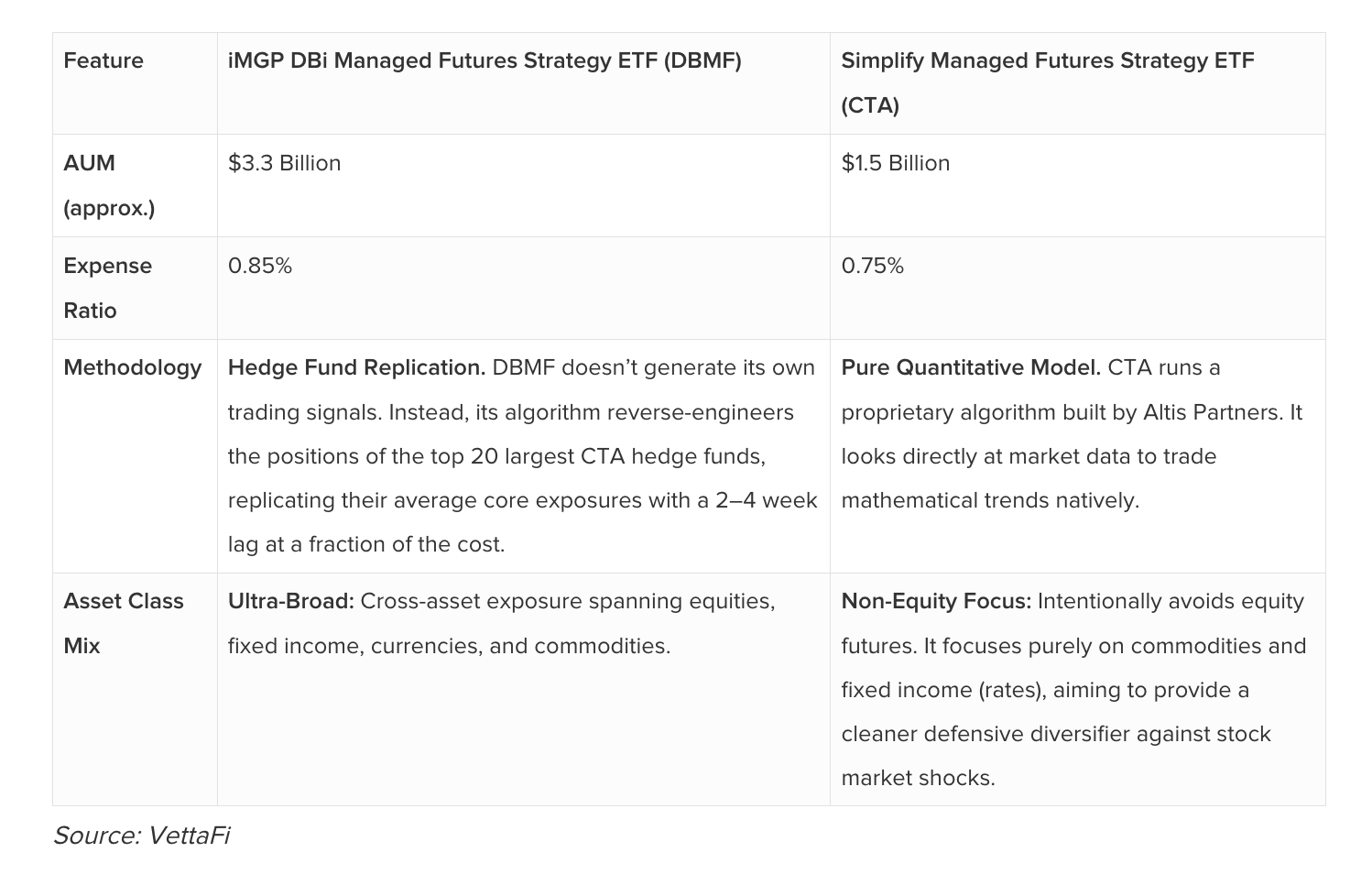Click the bold Pure Quantitative Model text
This screenshot has width=1372, height=896.
pyautogui.click(x=971, y=367)
